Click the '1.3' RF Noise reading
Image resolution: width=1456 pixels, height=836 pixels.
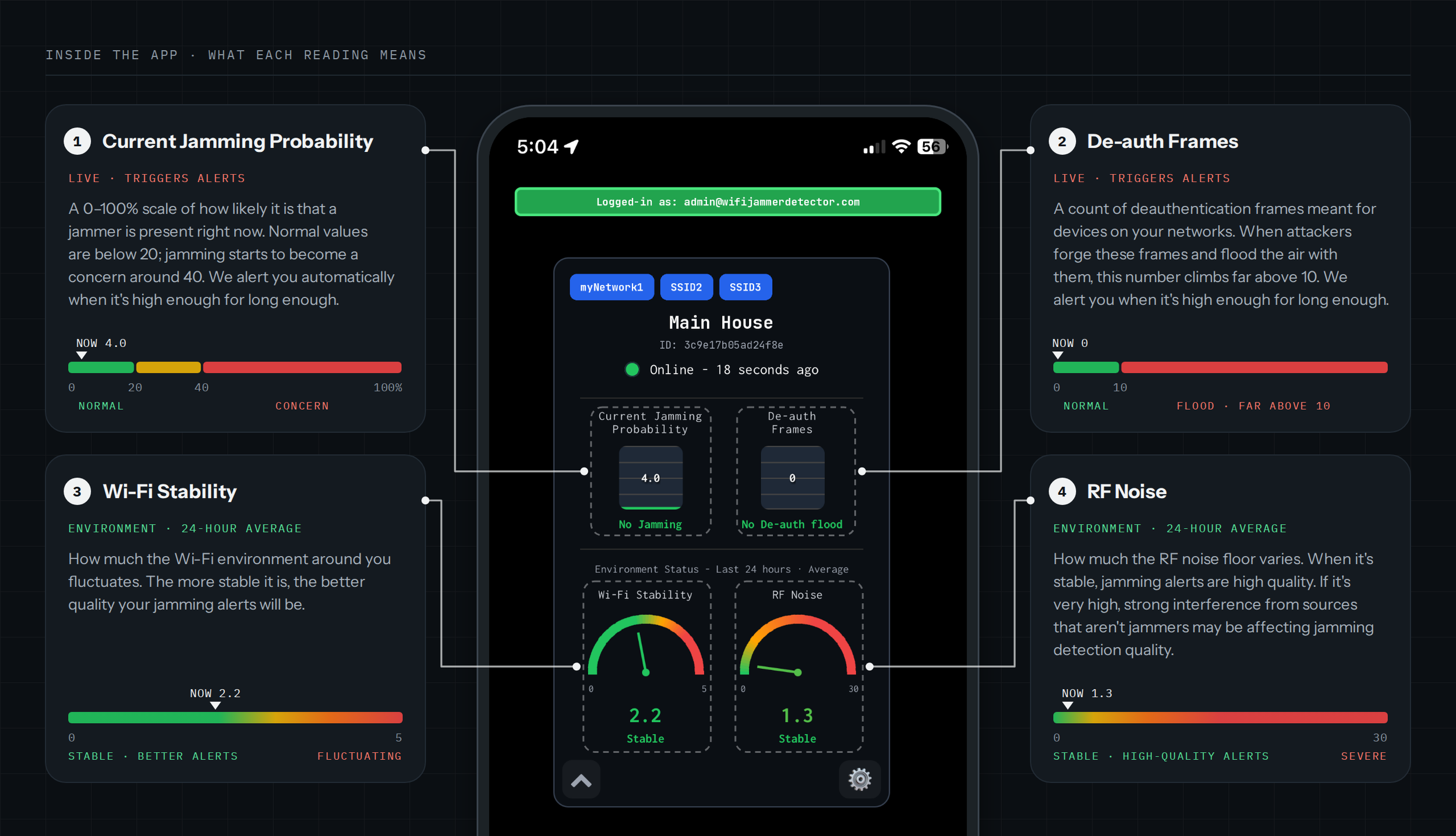click(x=797, y=715)
